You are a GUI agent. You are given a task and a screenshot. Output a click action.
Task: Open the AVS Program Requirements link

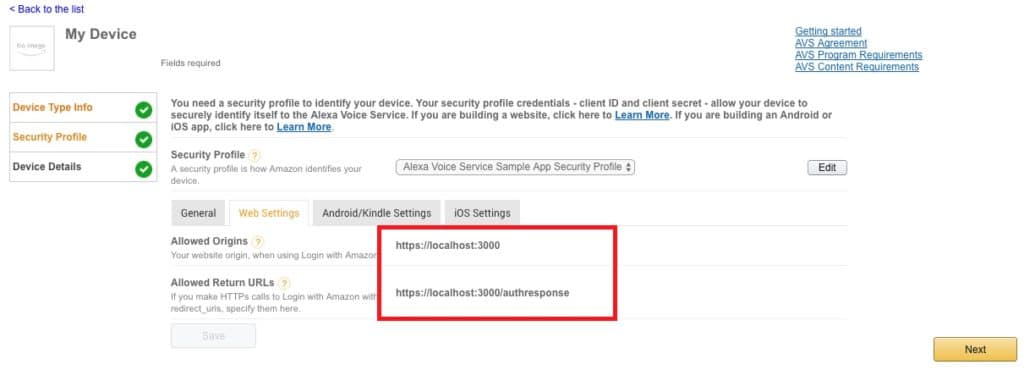coord(859,55)
